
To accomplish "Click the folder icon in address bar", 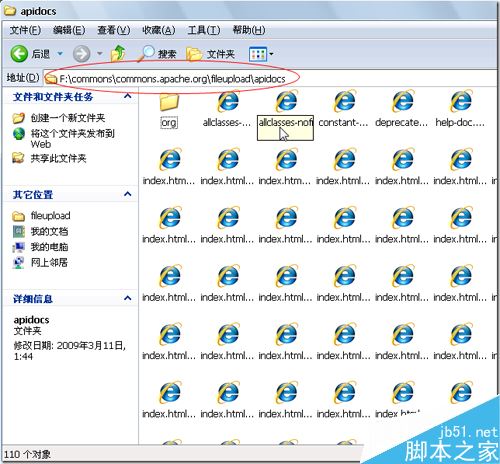I will point(51,79).
